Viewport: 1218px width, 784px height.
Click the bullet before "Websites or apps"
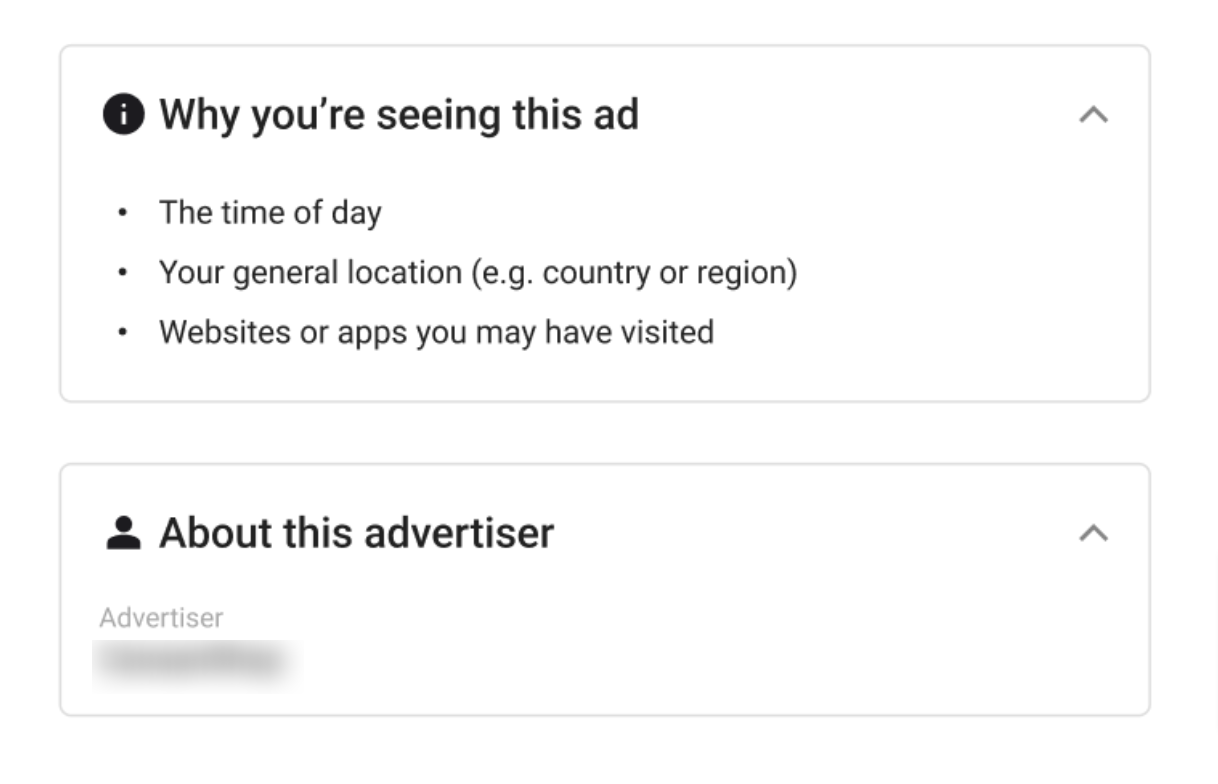pyautogui.click(x=123, y=331)
